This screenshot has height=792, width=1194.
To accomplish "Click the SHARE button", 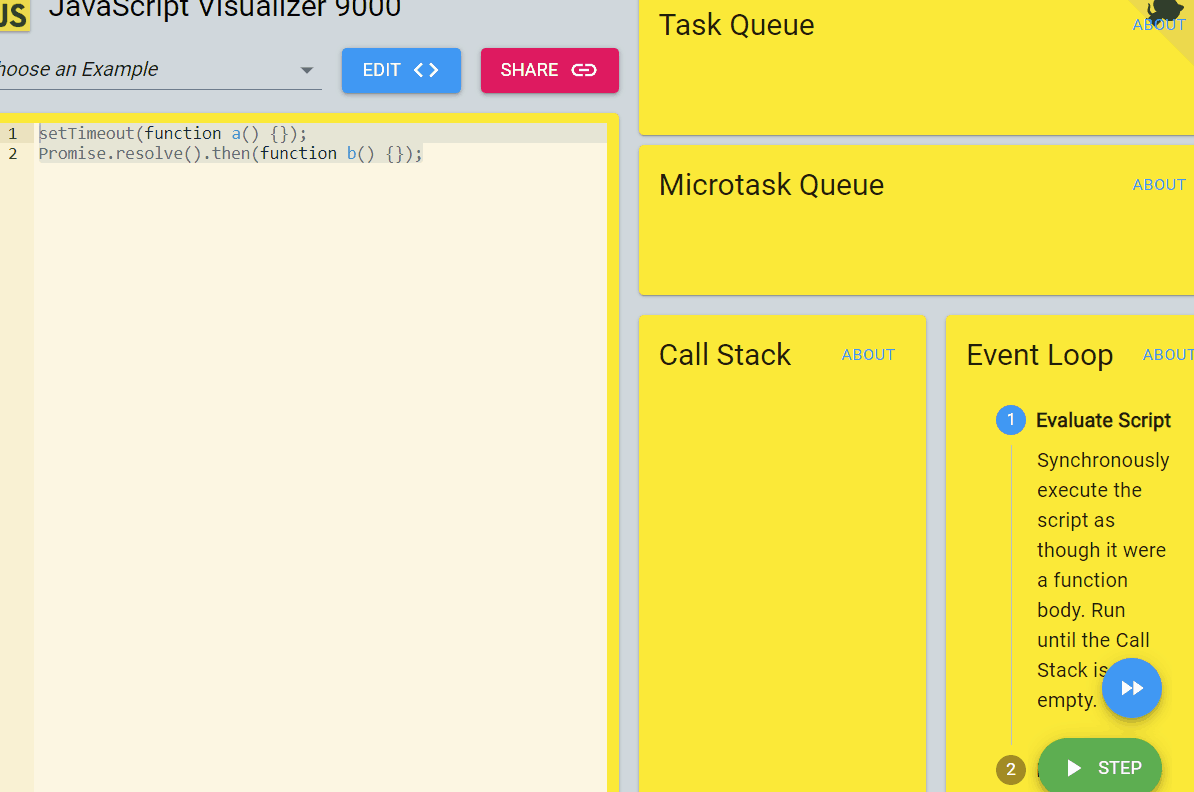I will (x=550, y=70).
